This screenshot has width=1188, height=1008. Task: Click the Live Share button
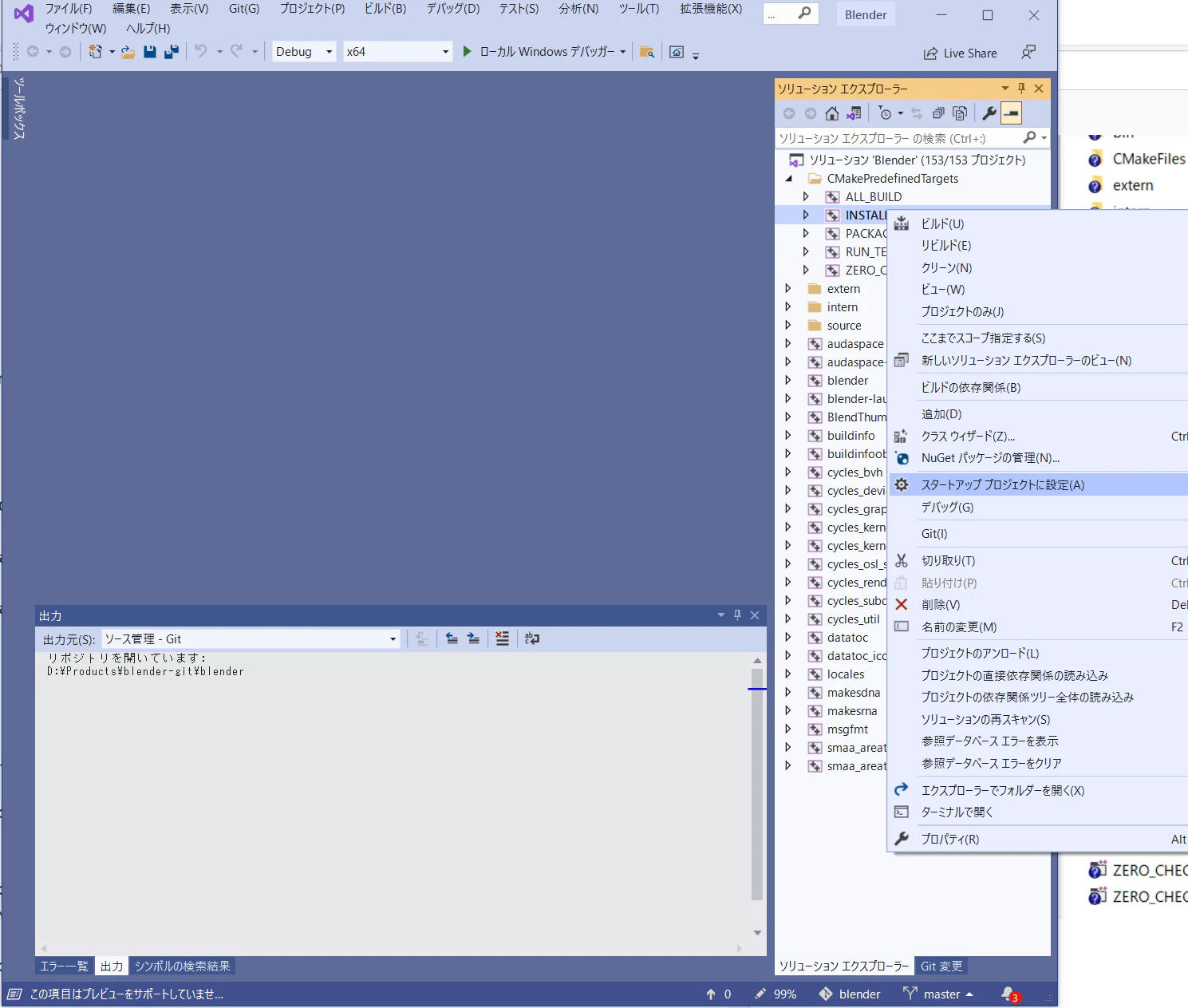[x=961, y=53]
